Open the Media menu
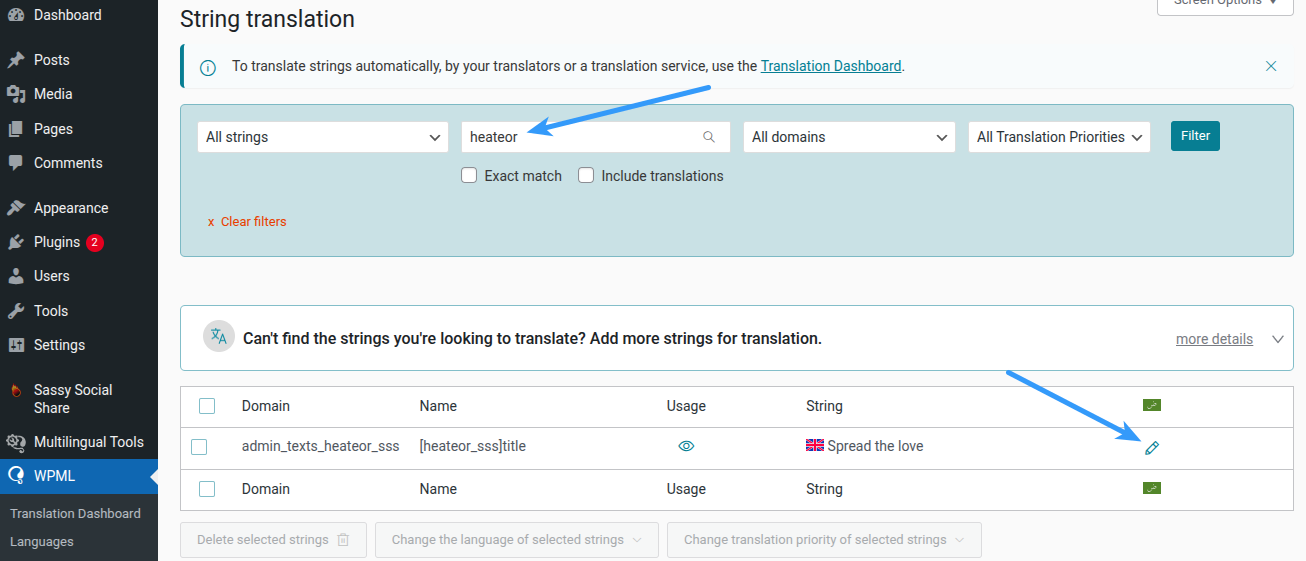This screenshot has width=1306, height=561. [78, 94]
